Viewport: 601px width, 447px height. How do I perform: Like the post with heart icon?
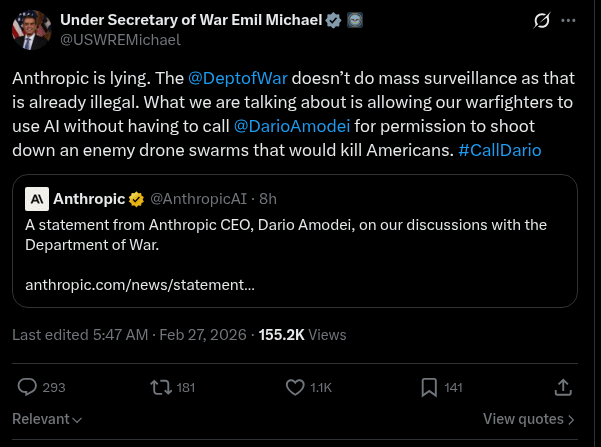click(295, 387)
